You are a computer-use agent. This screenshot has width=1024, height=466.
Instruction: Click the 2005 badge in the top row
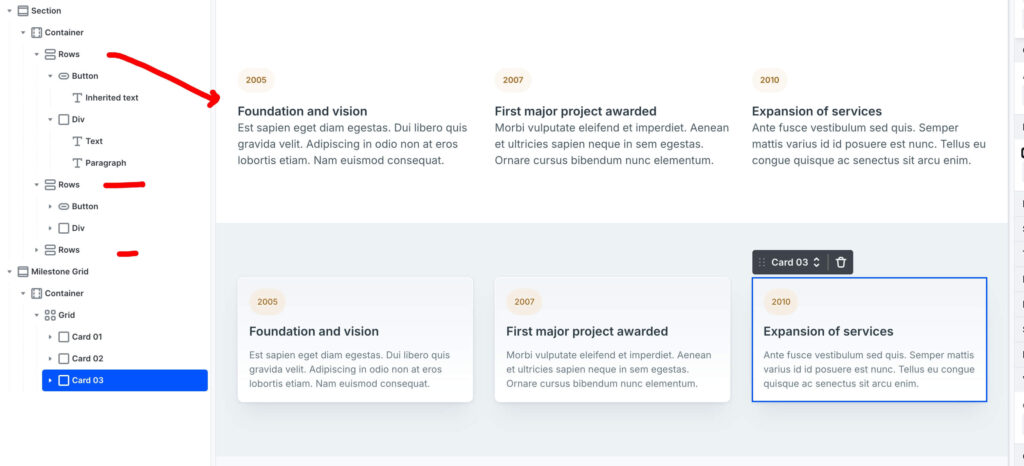pos(256,80)
